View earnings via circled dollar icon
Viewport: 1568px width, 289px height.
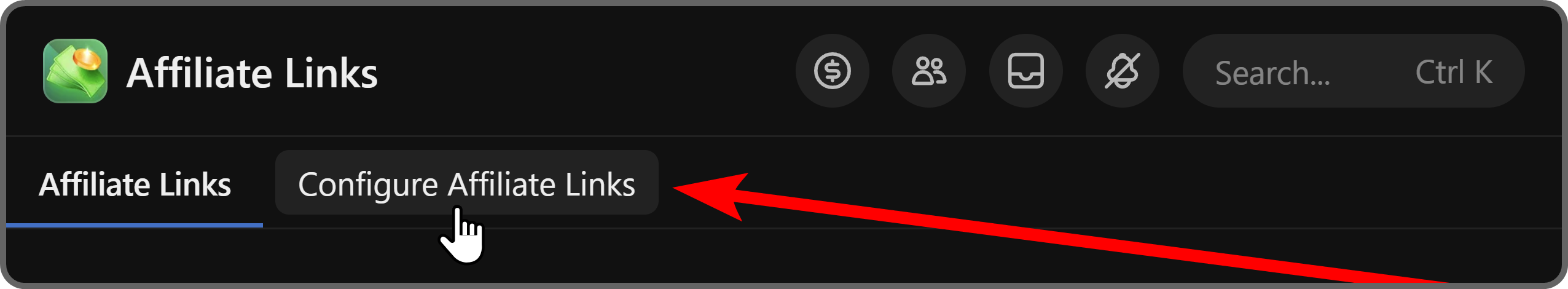coord(833,71)
